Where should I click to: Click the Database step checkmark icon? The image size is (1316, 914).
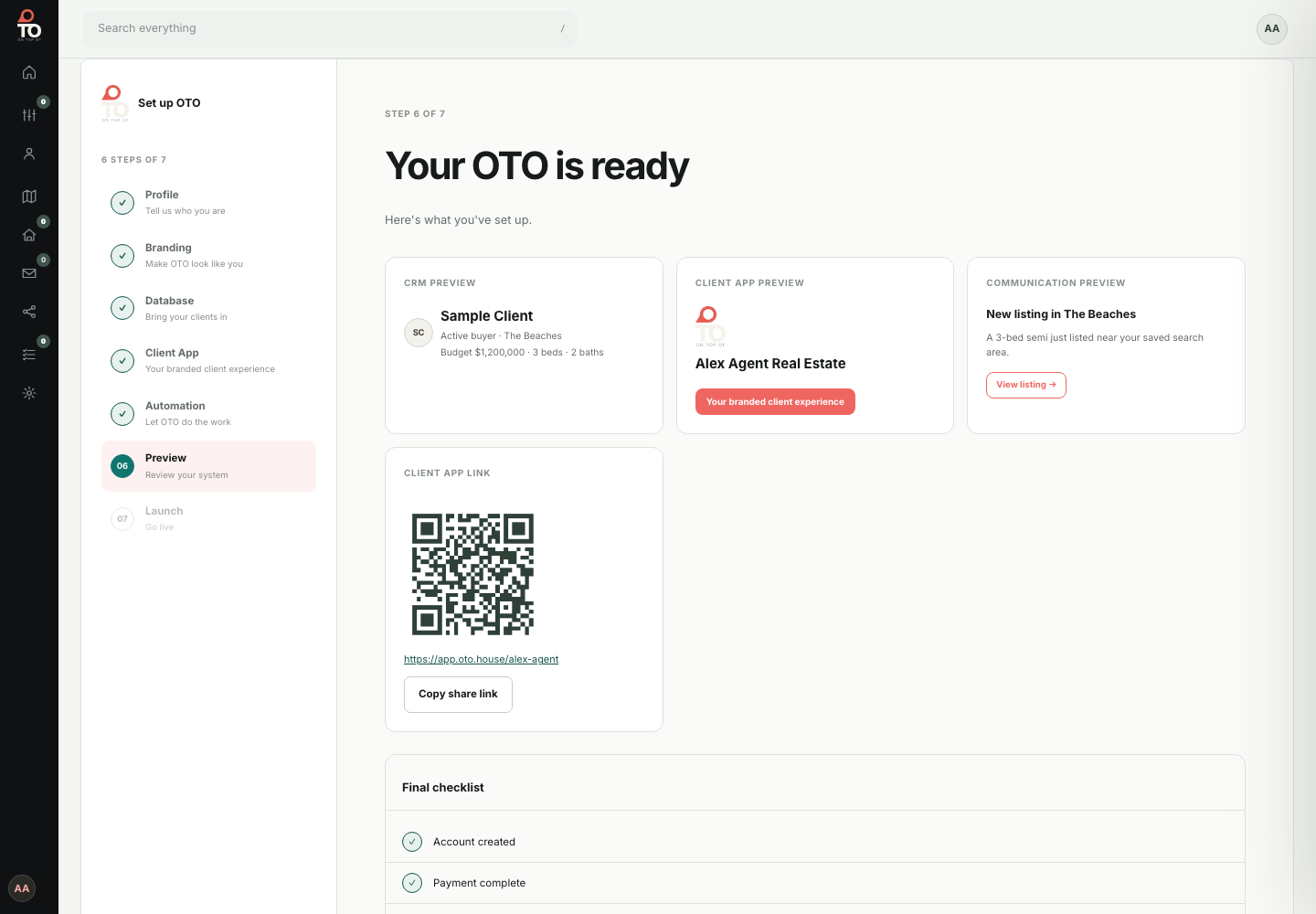[x=122, y=308]
